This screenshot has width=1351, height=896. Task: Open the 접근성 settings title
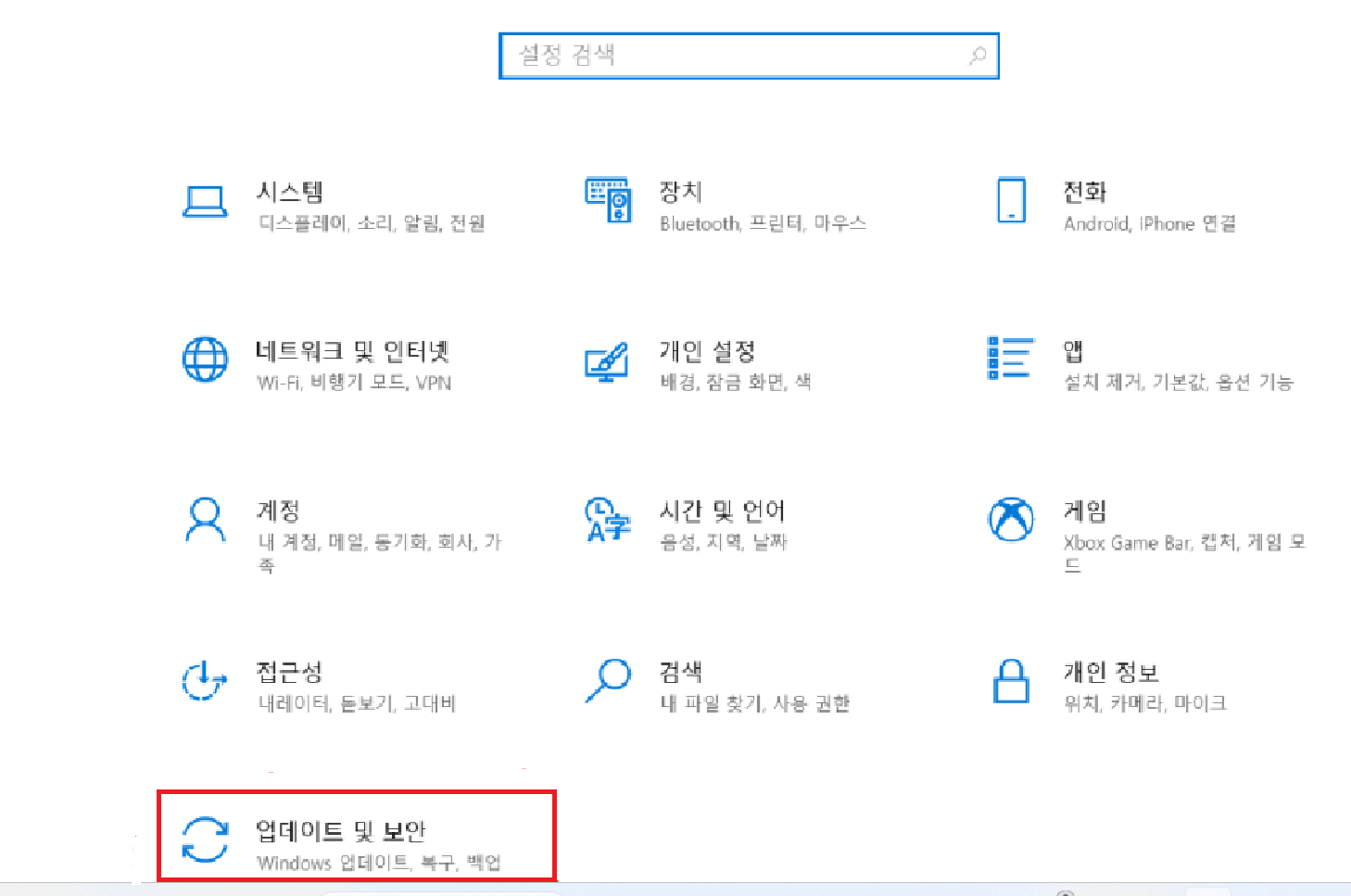click(x=290, y=671)
